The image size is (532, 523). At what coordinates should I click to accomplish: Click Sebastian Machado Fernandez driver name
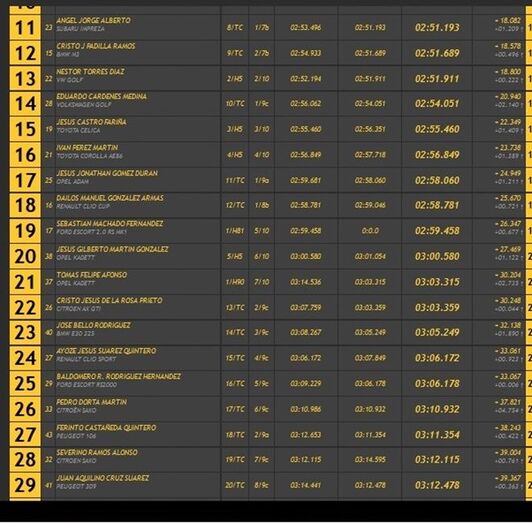tap(110, 224)
